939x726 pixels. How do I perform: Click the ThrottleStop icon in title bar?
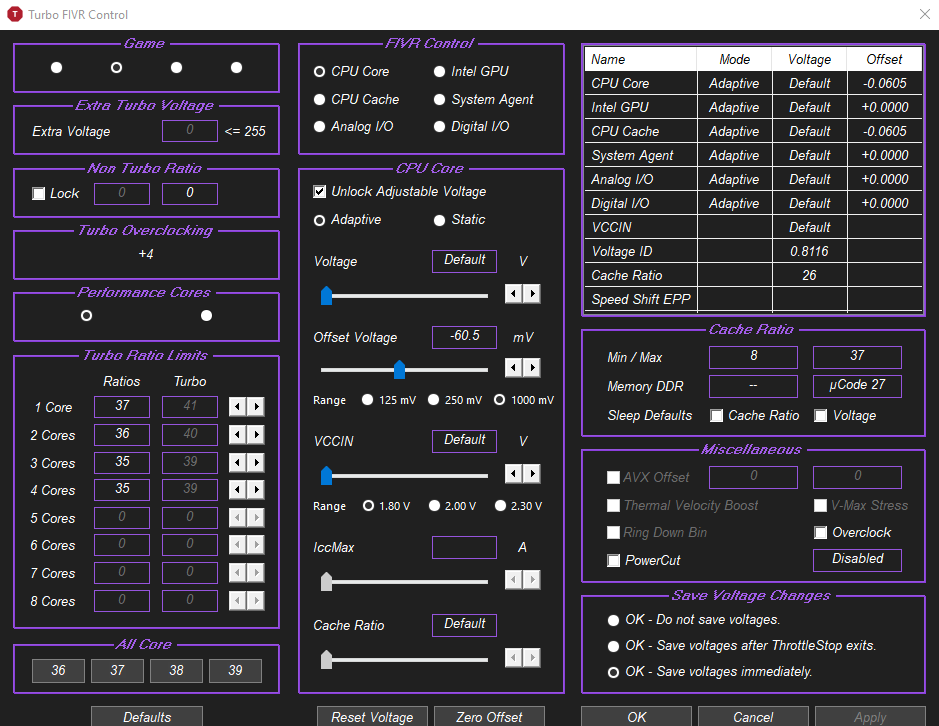[14, 14]
